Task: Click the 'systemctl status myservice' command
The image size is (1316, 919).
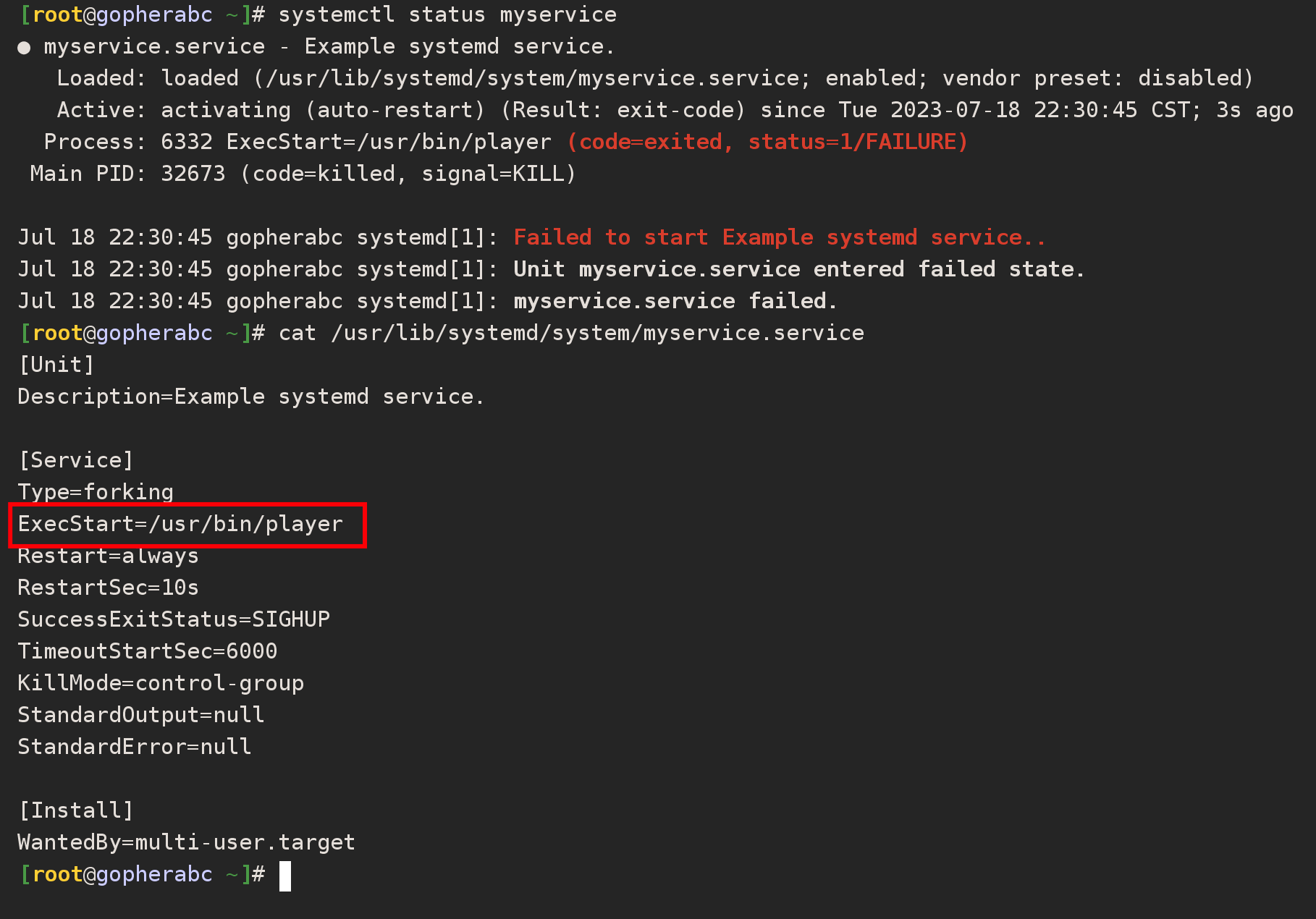Action: pos(447,14)
